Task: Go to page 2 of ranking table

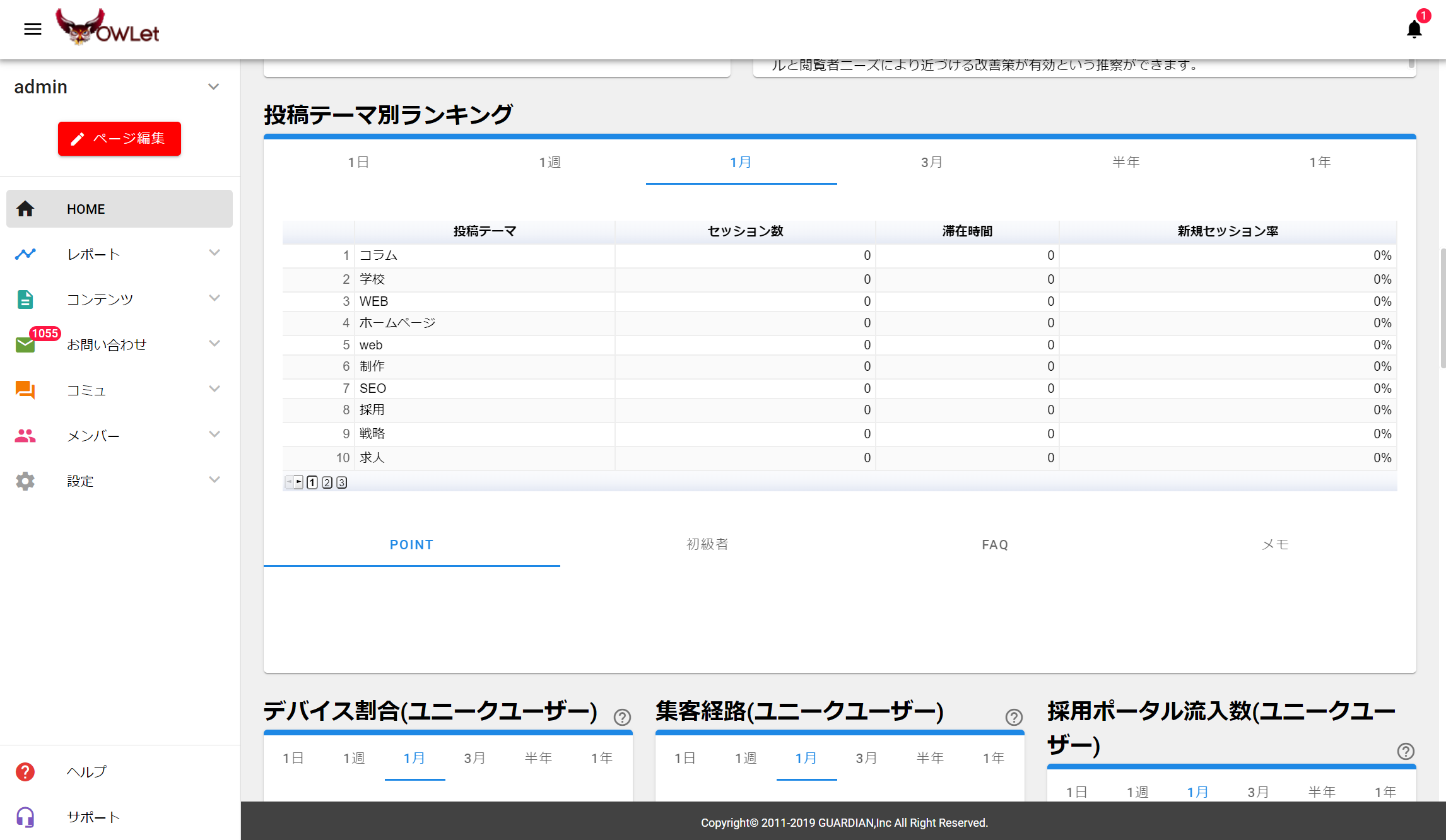Action: 327,482
